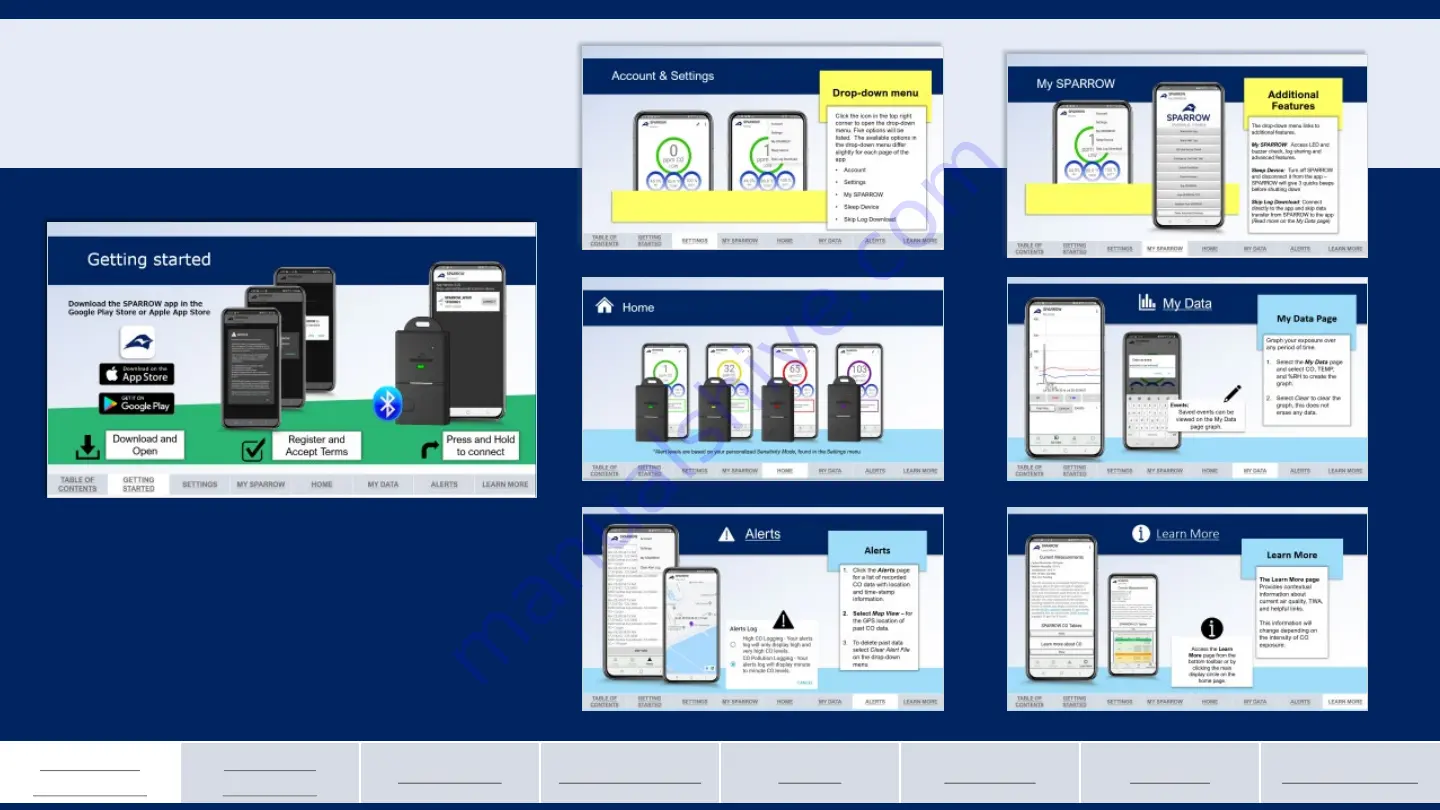Click CANCEL in the Alerts Log dialog

coord(805,683)
